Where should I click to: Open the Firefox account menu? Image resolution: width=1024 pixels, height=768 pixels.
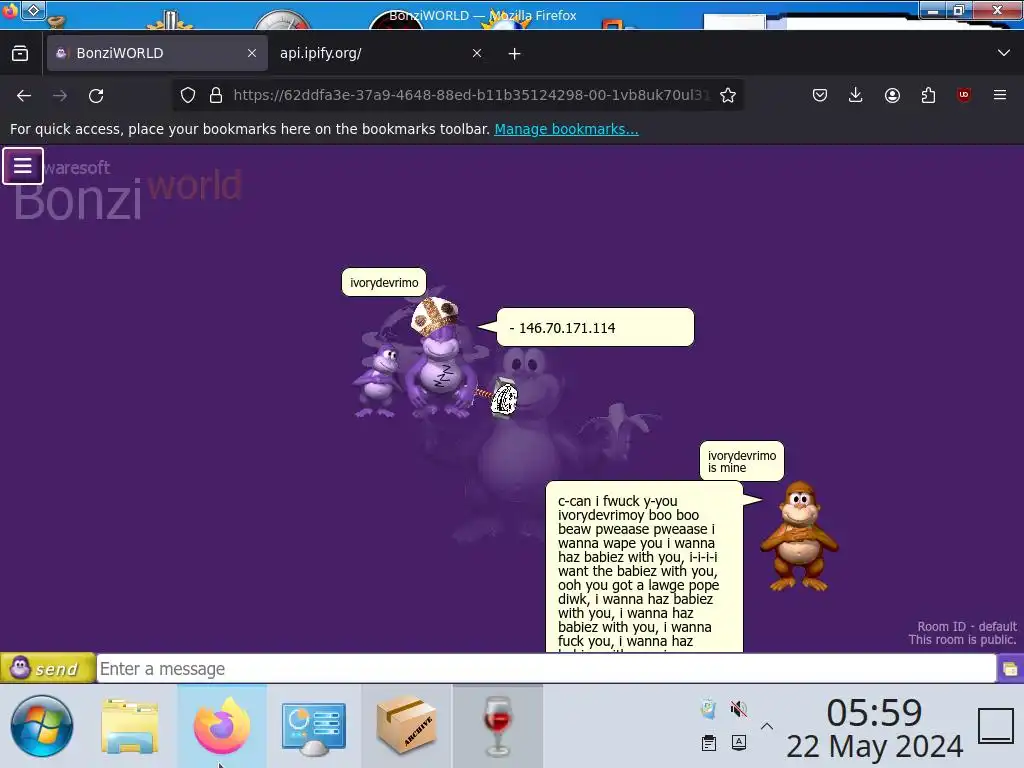[x=892, y=95]
